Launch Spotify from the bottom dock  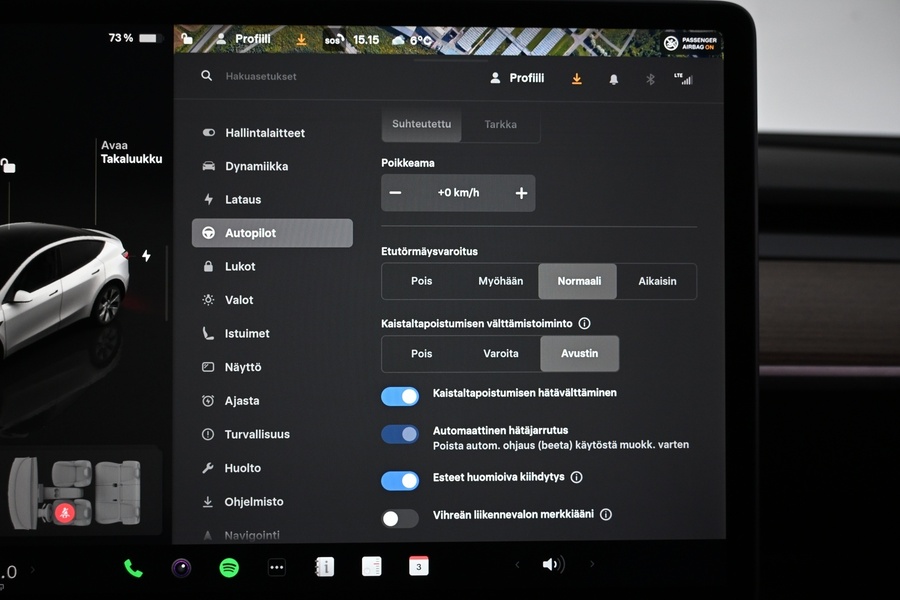[229, 568]
